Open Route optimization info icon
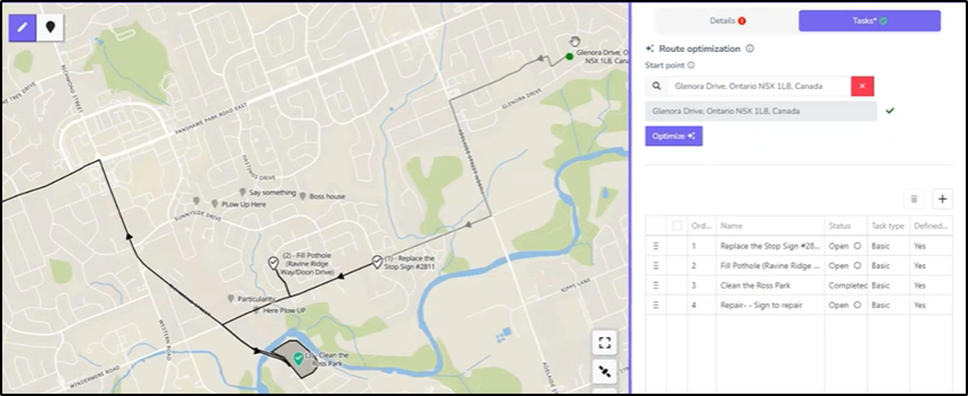 pyautogui.click(x=749, y=48)
